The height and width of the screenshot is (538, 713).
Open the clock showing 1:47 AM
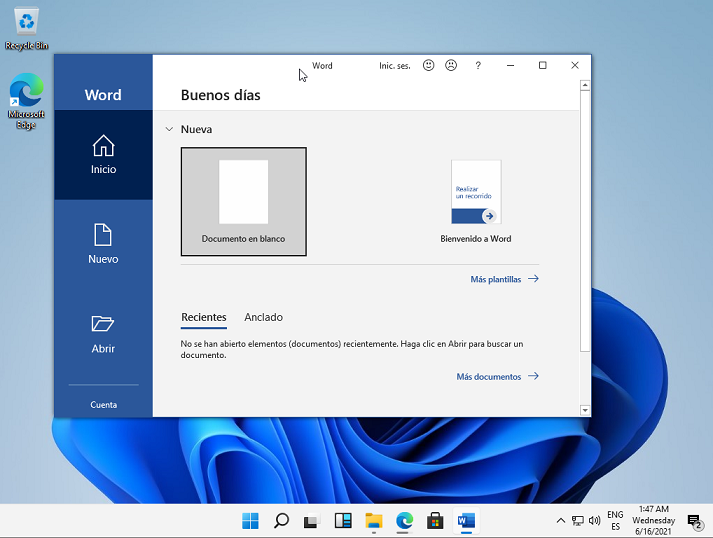[653, 521]
